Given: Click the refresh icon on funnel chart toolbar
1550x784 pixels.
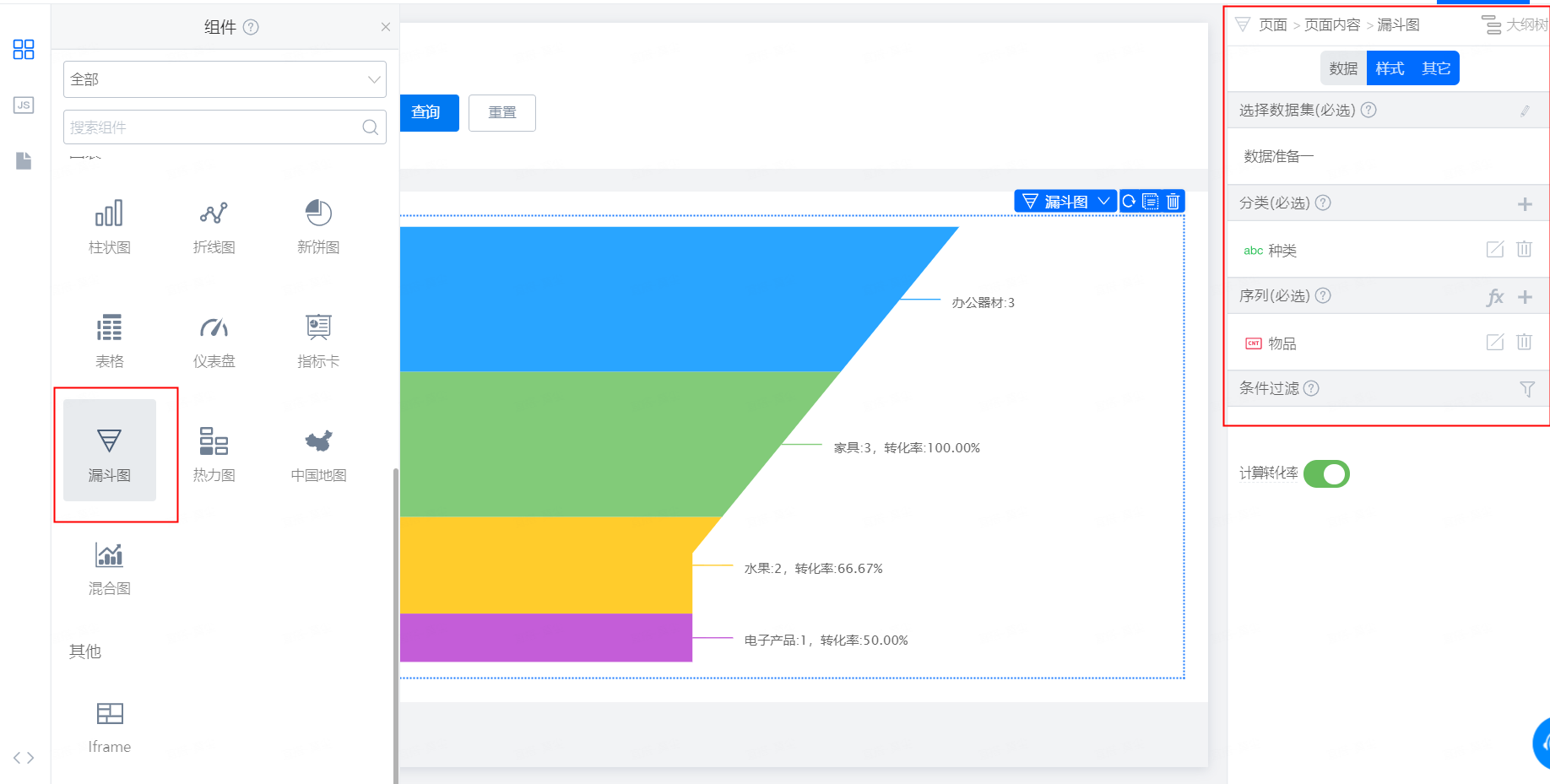Looking at the screenshot, I should pos(1129,202).
